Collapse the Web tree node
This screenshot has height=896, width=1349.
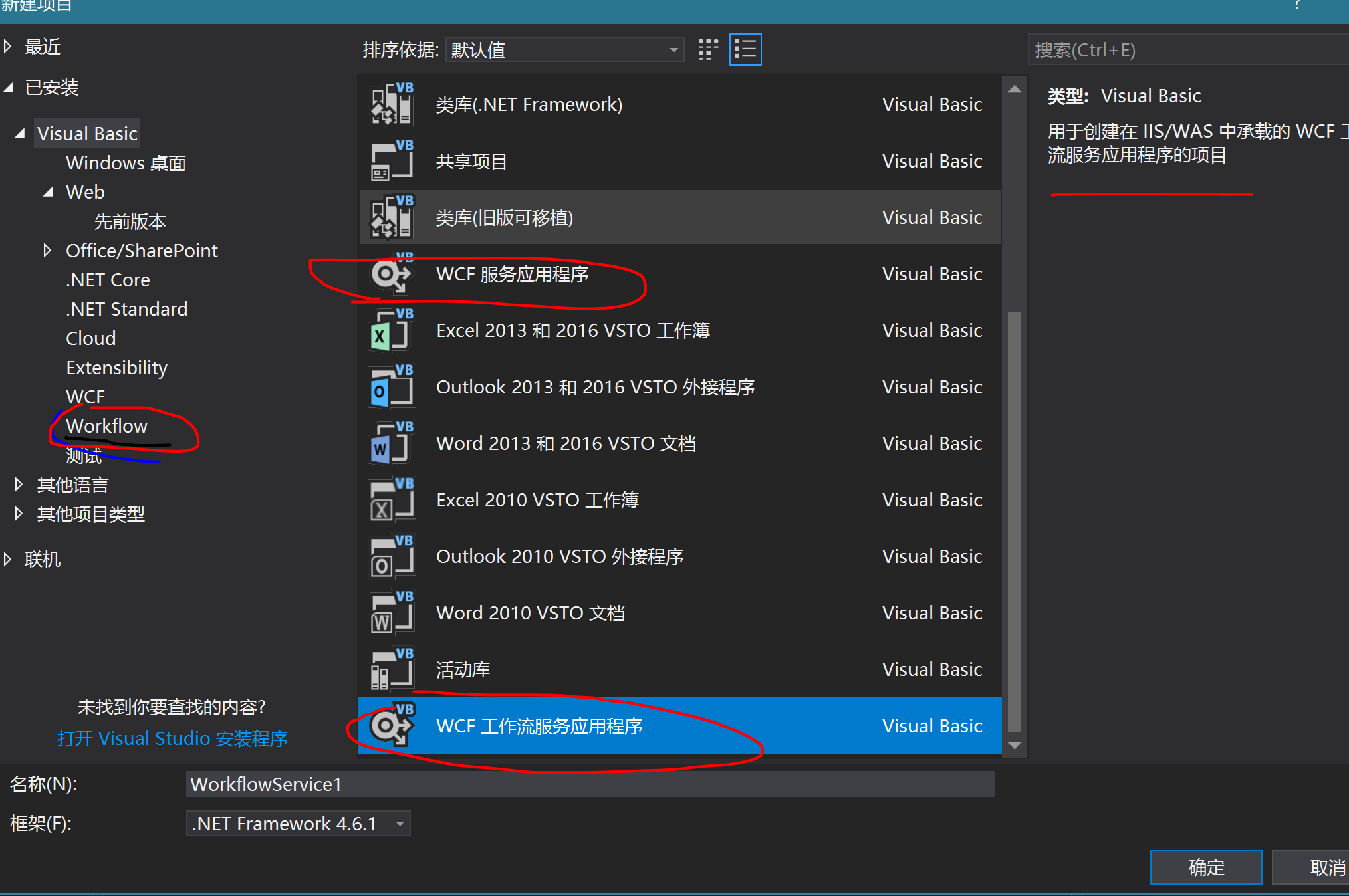pos(49,192)
